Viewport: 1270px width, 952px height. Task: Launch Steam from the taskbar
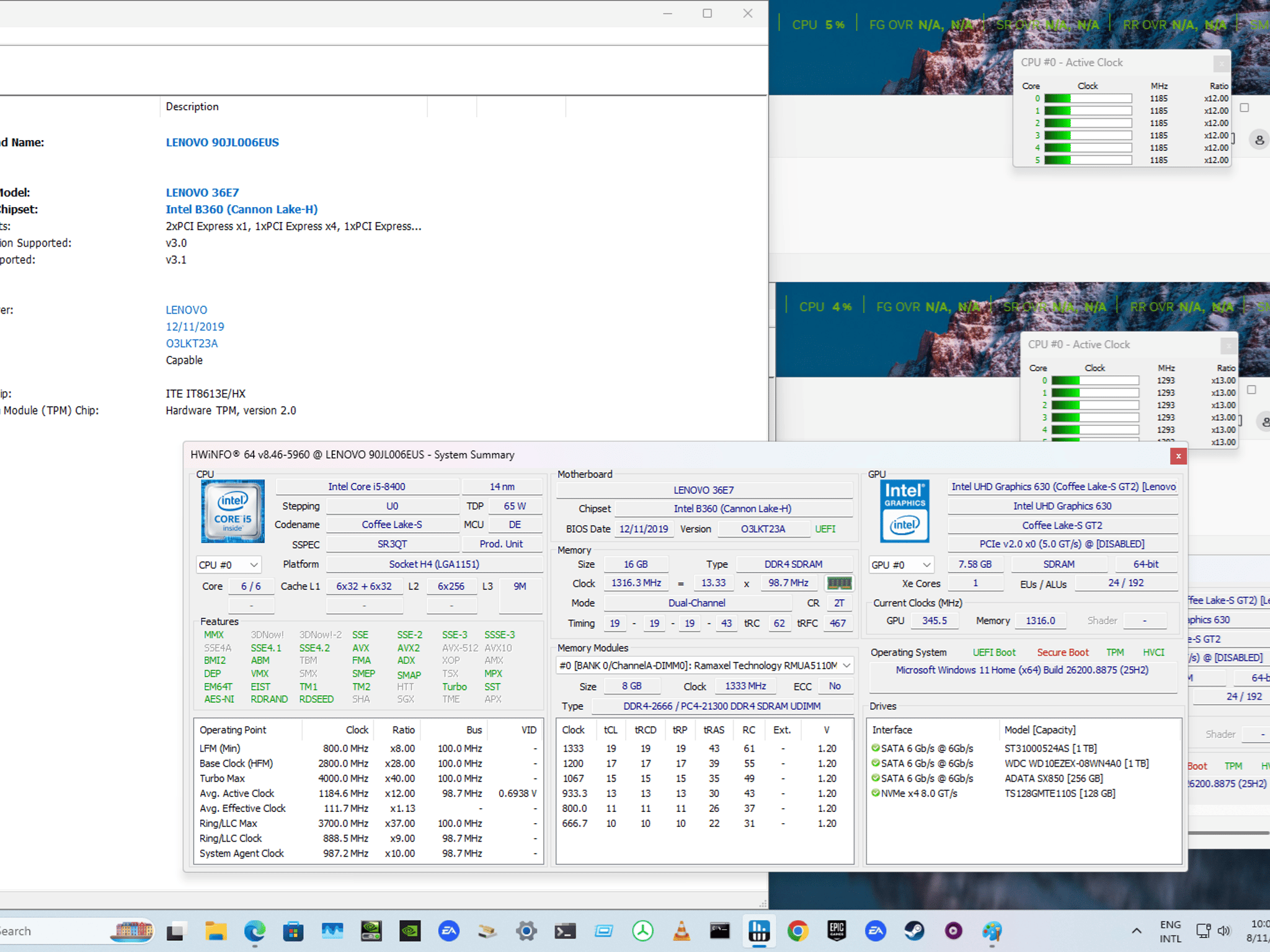pos(914,931)
